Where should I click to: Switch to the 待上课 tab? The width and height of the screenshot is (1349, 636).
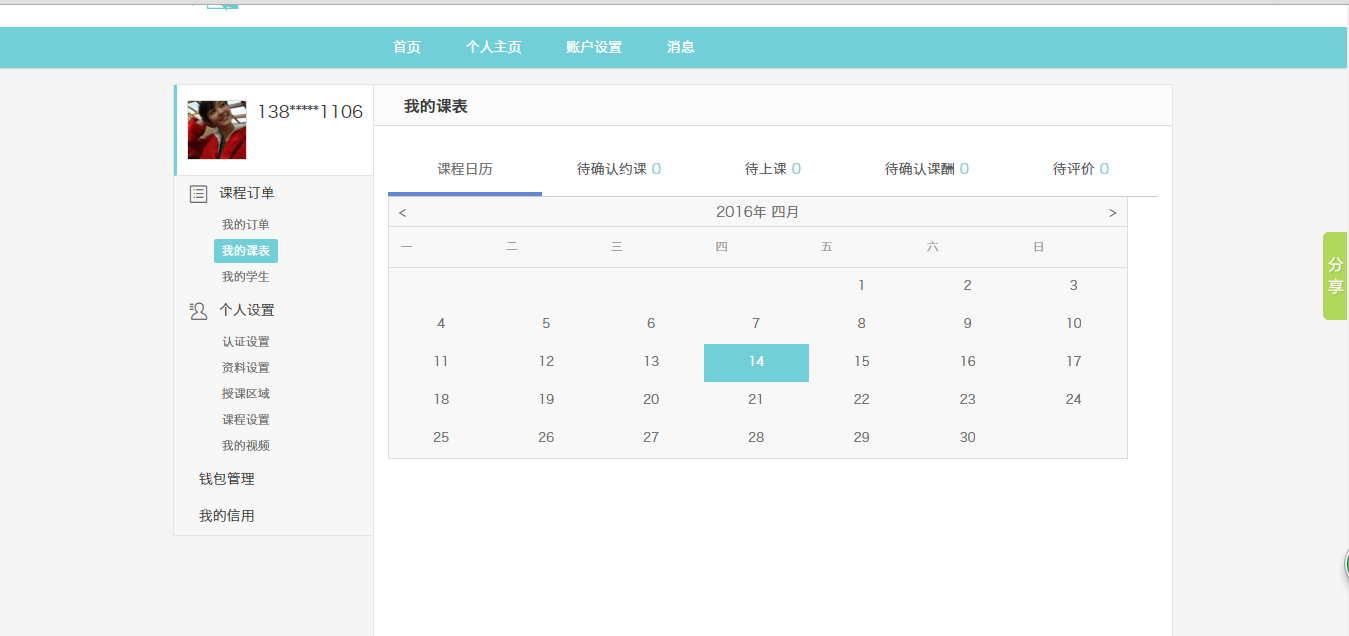(772, 169)
